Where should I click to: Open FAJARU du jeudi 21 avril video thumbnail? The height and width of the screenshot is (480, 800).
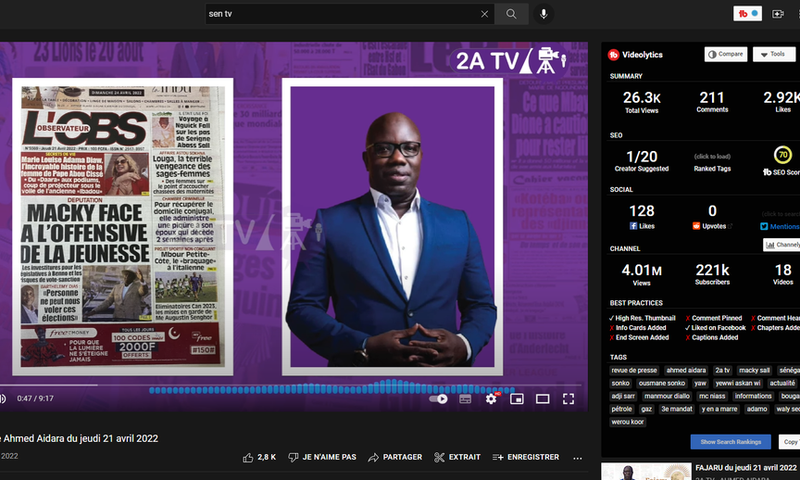tap(646, 471)
